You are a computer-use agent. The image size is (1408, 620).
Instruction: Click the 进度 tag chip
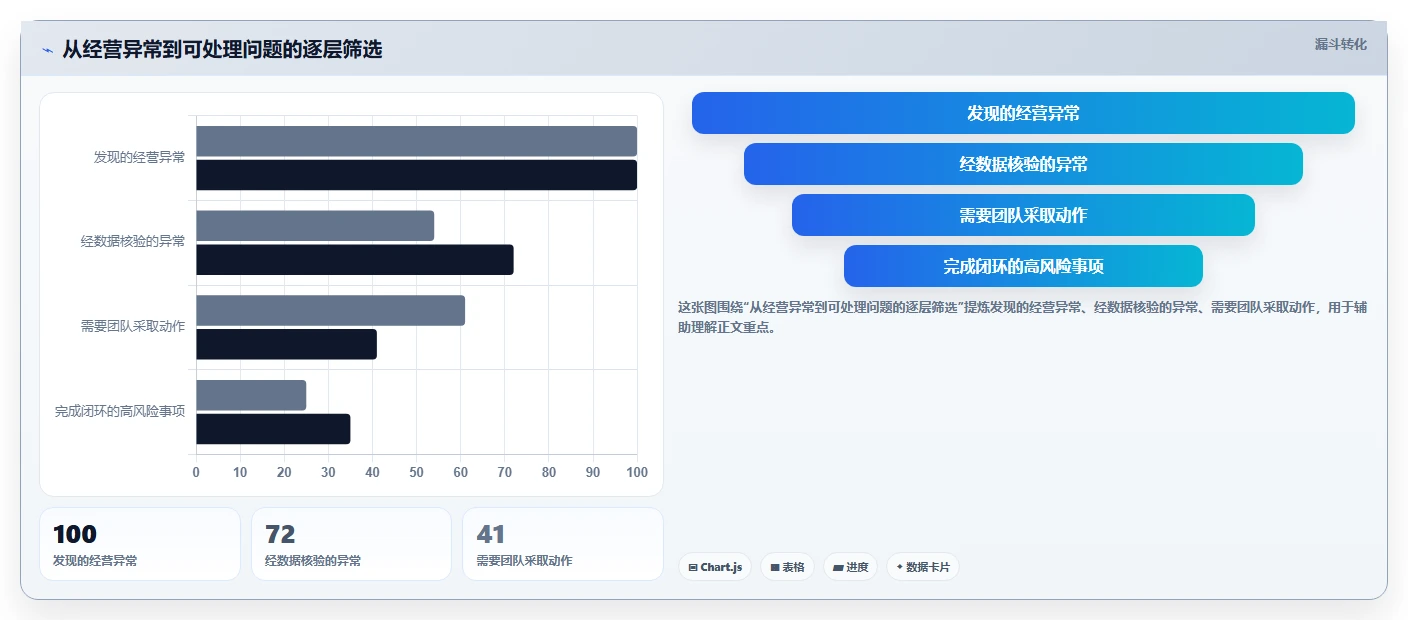tap(850, 567)
